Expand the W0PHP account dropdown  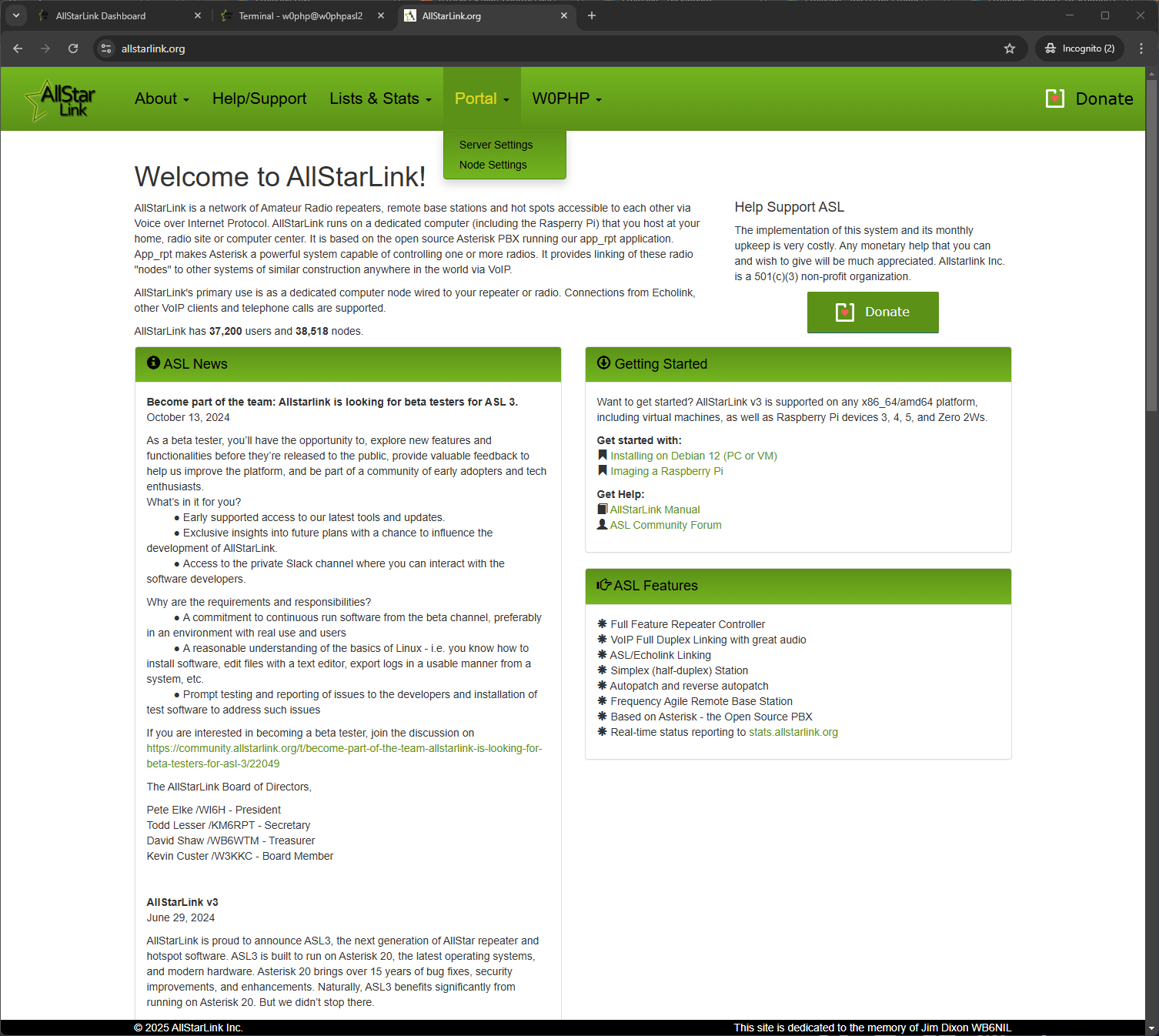566,99
